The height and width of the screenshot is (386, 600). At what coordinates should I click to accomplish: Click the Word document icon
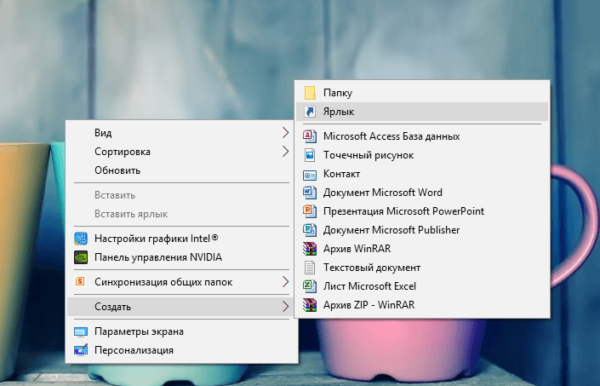pos(310,192)
